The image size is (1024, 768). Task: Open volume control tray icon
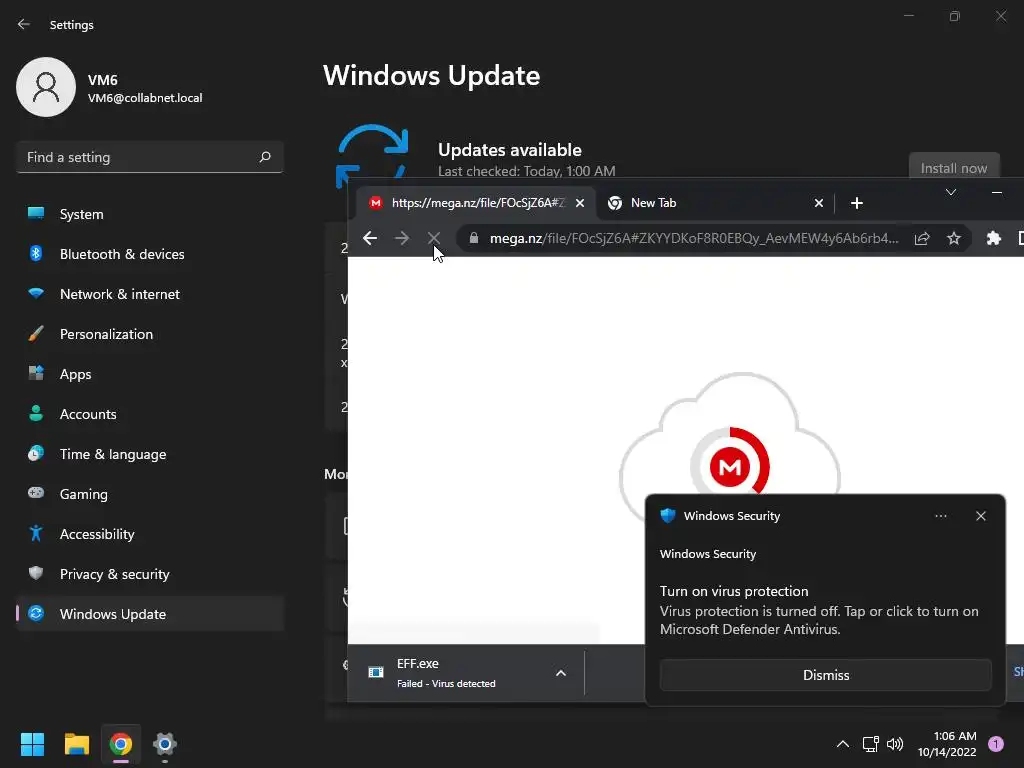(895, 744)
